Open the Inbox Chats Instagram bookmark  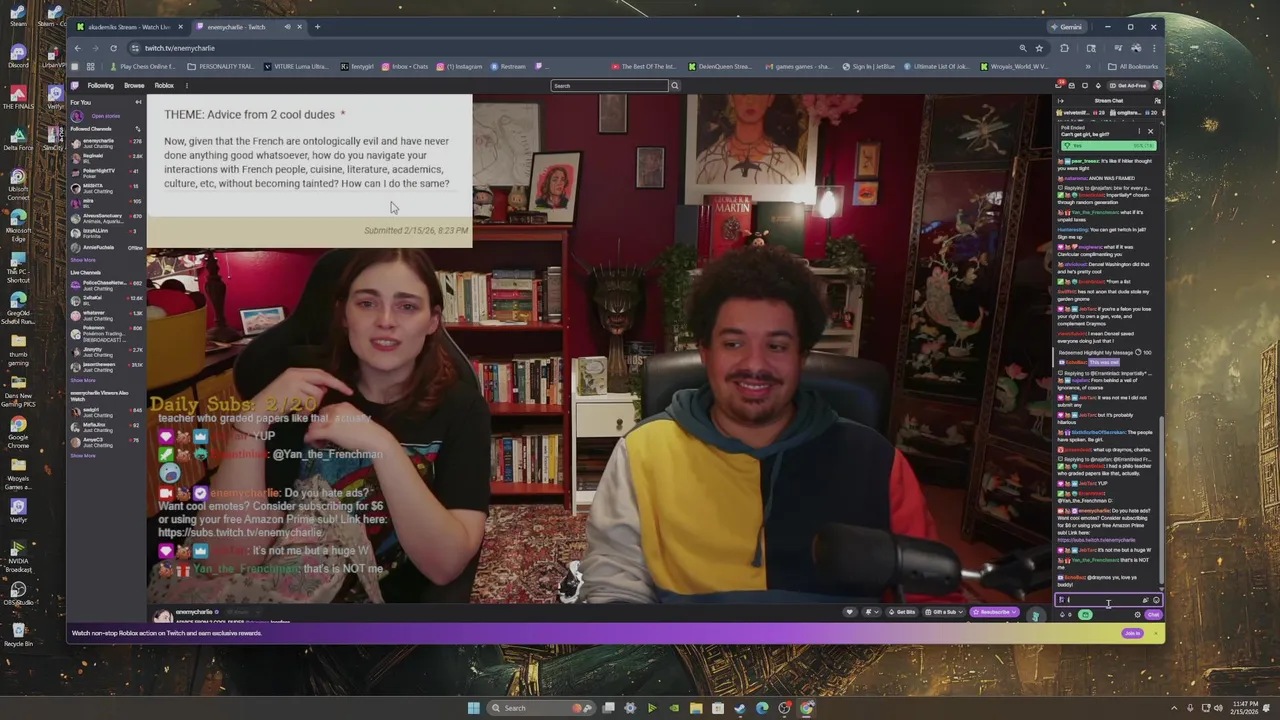(x=404, y=67)
